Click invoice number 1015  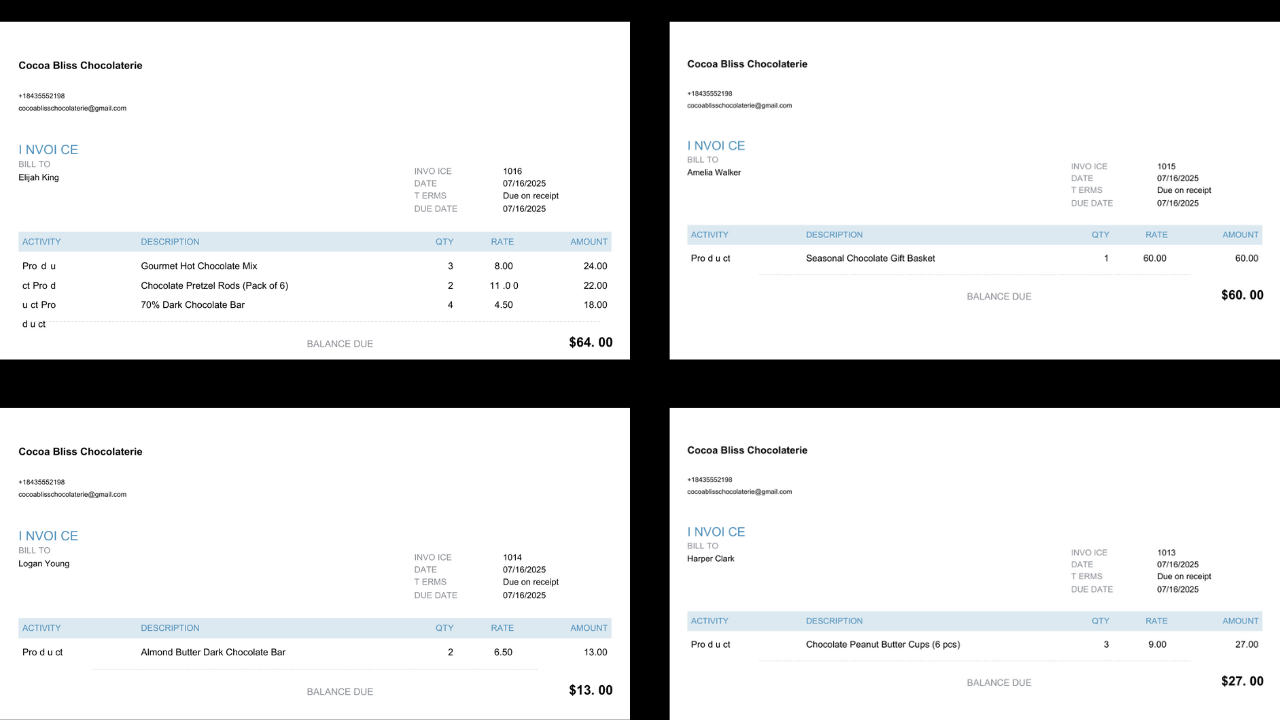(1167, 167)
